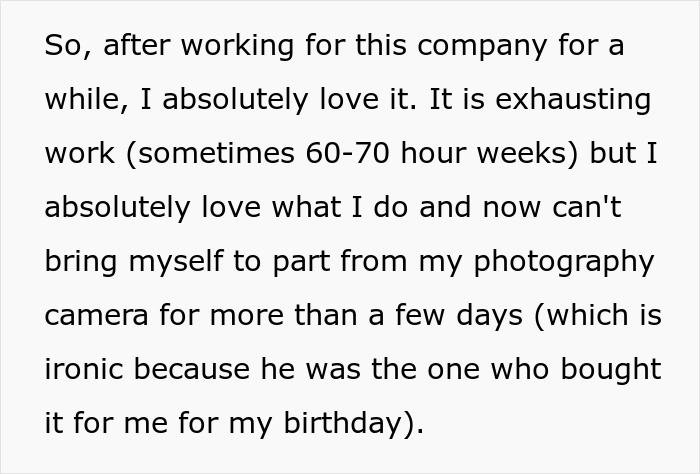
Task: Select the word "company"
Action: click(x=482, y=46)
